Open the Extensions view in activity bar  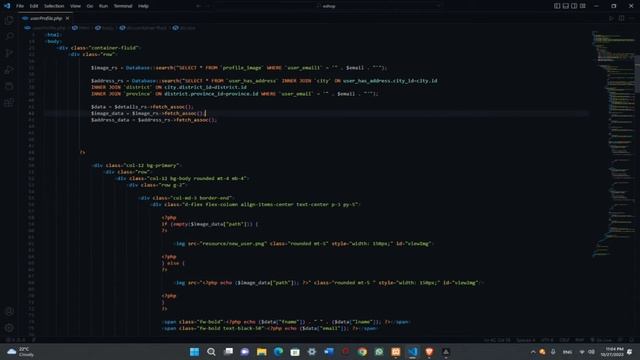tap(9, 103)
